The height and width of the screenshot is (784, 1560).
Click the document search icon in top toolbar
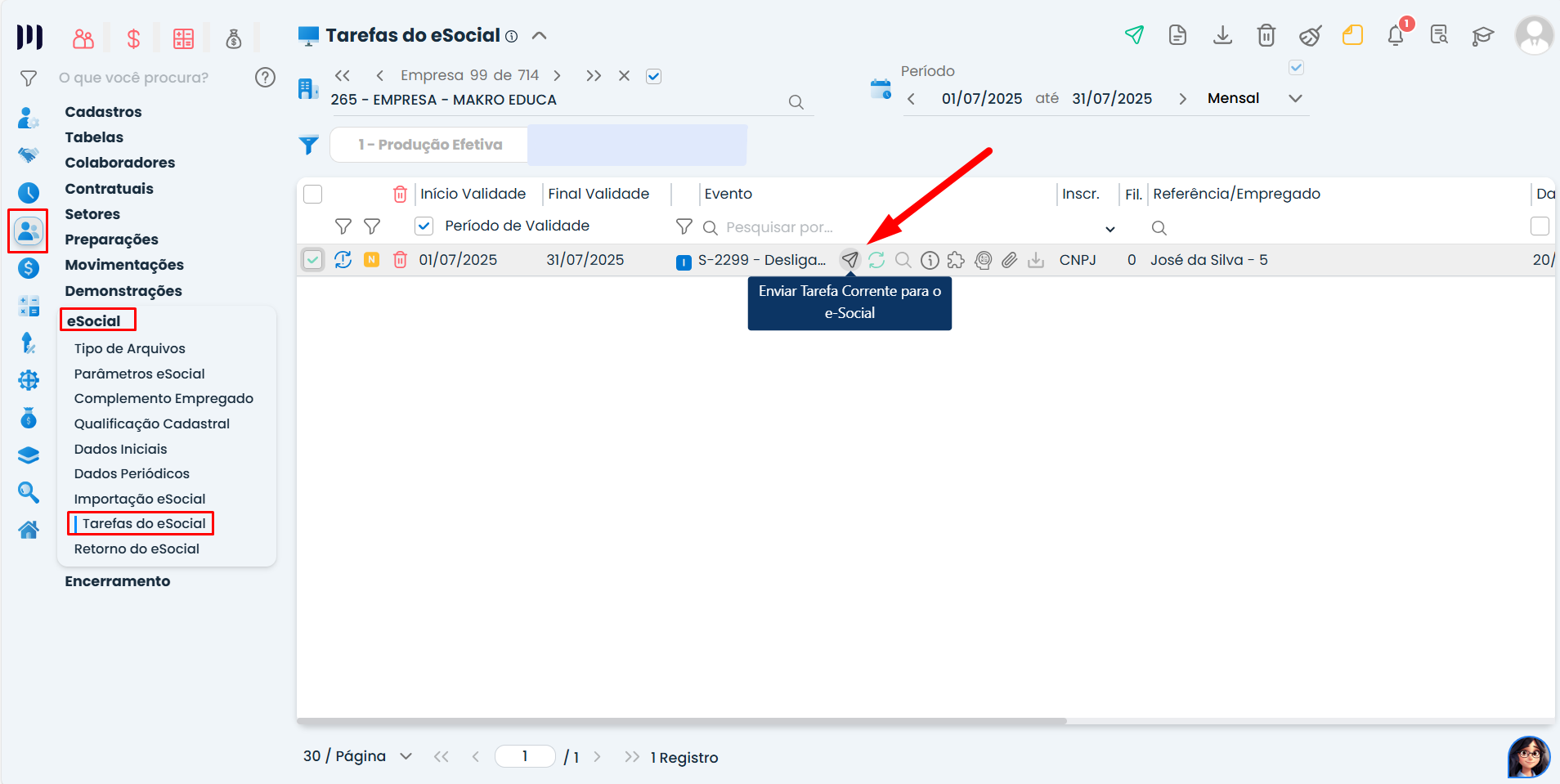tap(1439, 35)
